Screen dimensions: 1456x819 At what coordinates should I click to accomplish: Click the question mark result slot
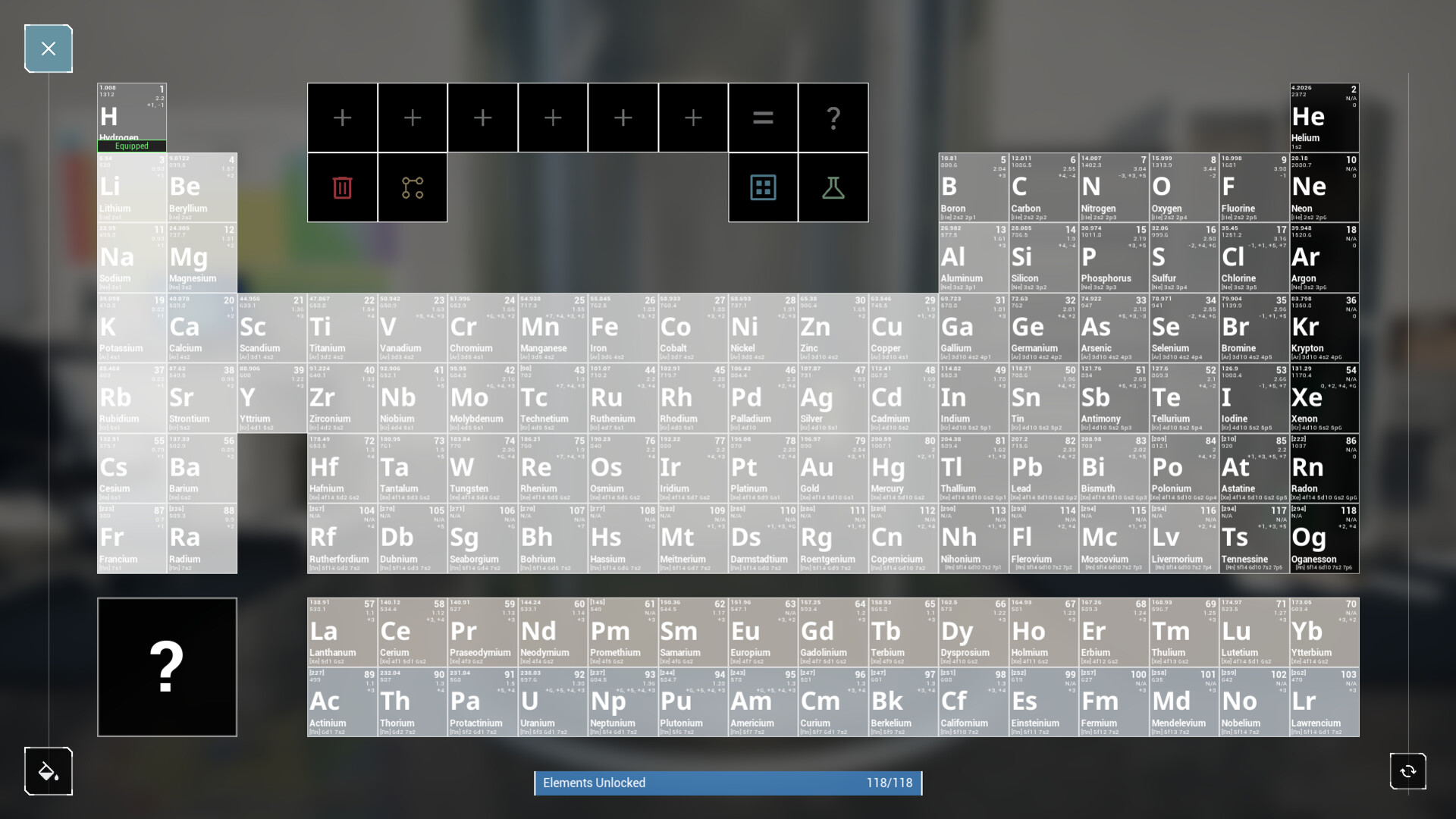point(833,118)
